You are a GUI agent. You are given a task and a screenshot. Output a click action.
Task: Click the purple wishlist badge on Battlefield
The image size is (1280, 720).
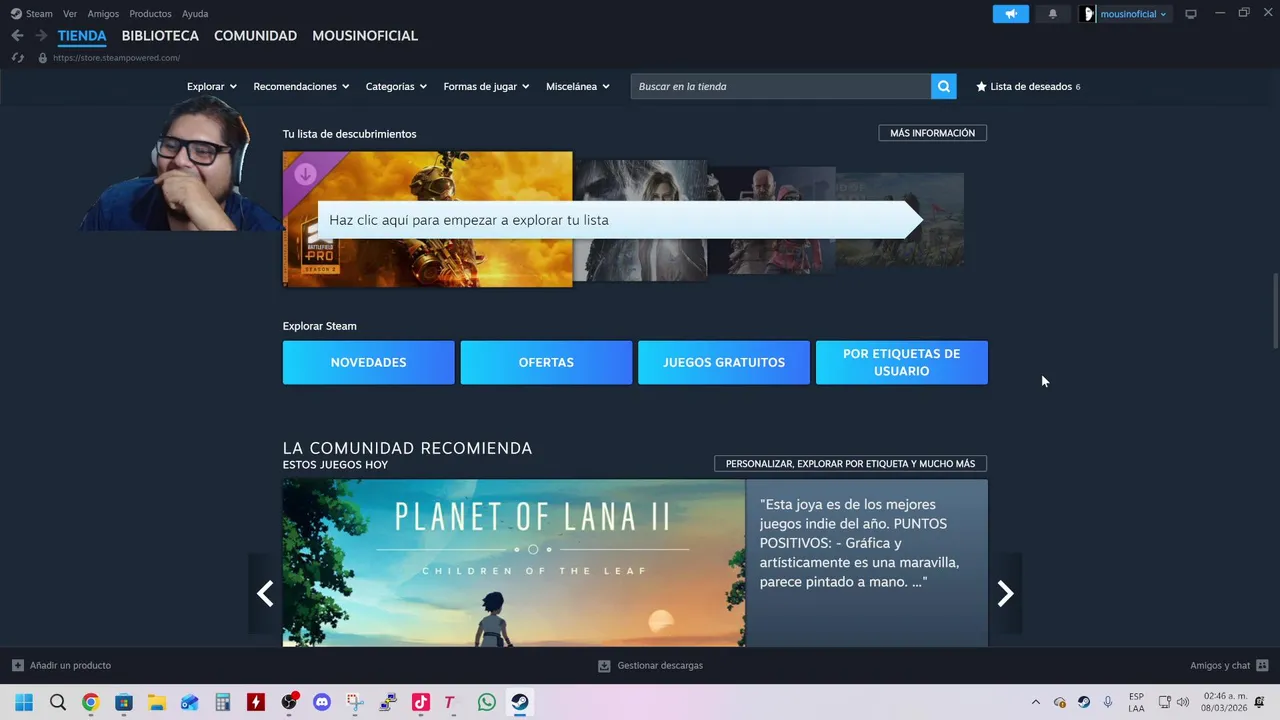[x=305, y=174]
